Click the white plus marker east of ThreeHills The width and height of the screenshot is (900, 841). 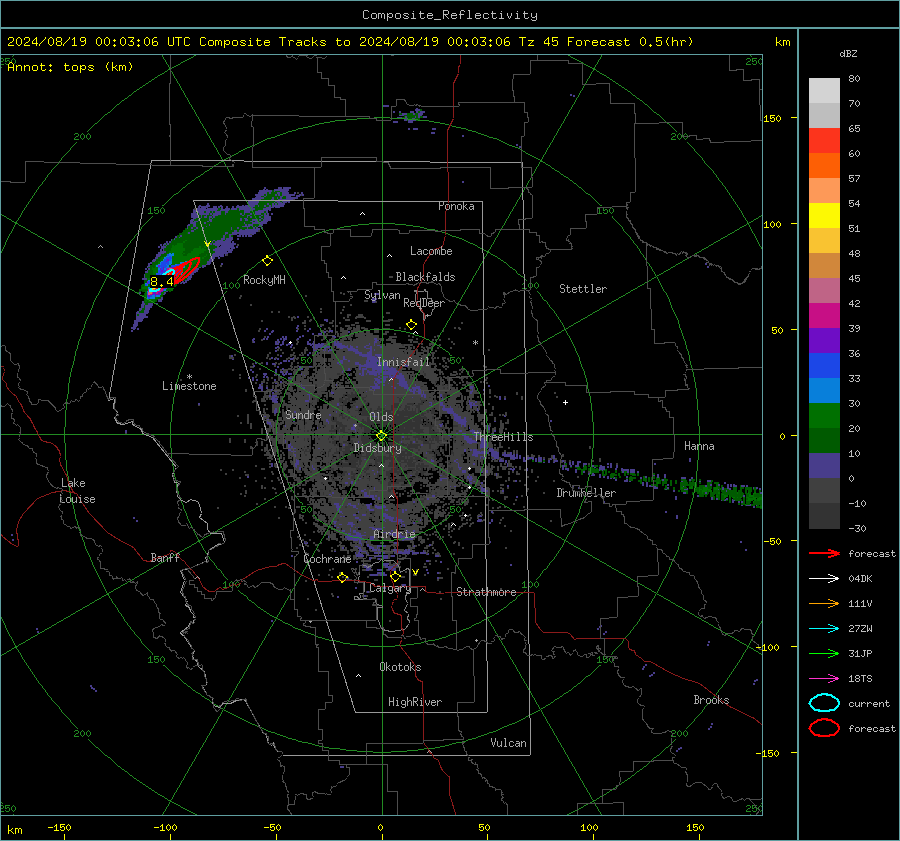[x=565, y=402]
